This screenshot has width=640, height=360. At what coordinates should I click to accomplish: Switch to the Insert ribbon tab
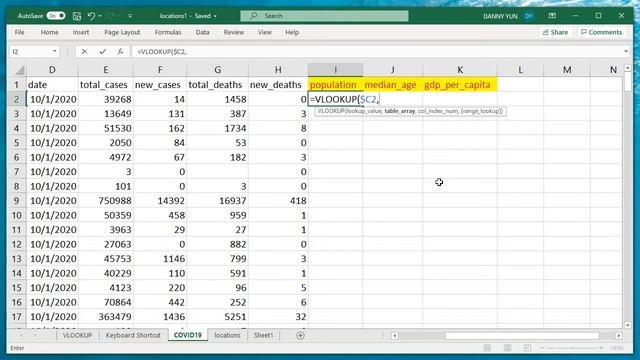[x=81, y=32]
